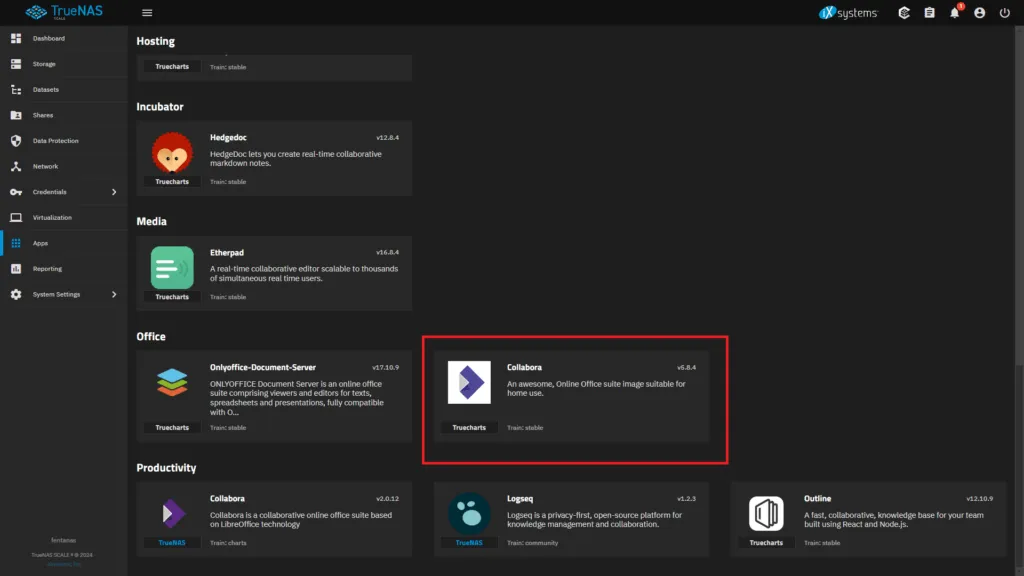Open the Virtualization section

pyautogui.click(x=50, y=217)
